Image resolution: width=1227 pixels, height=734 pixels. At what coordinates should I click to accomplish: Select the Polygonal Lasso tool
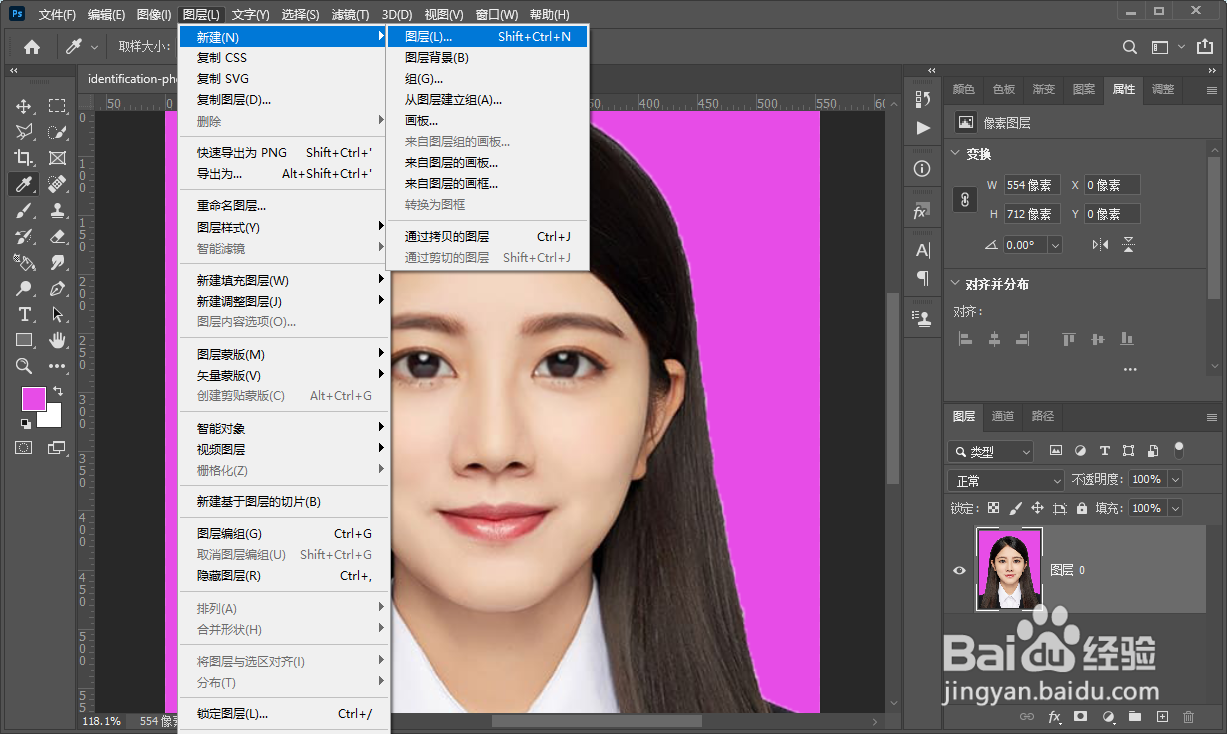pos(24,132)
